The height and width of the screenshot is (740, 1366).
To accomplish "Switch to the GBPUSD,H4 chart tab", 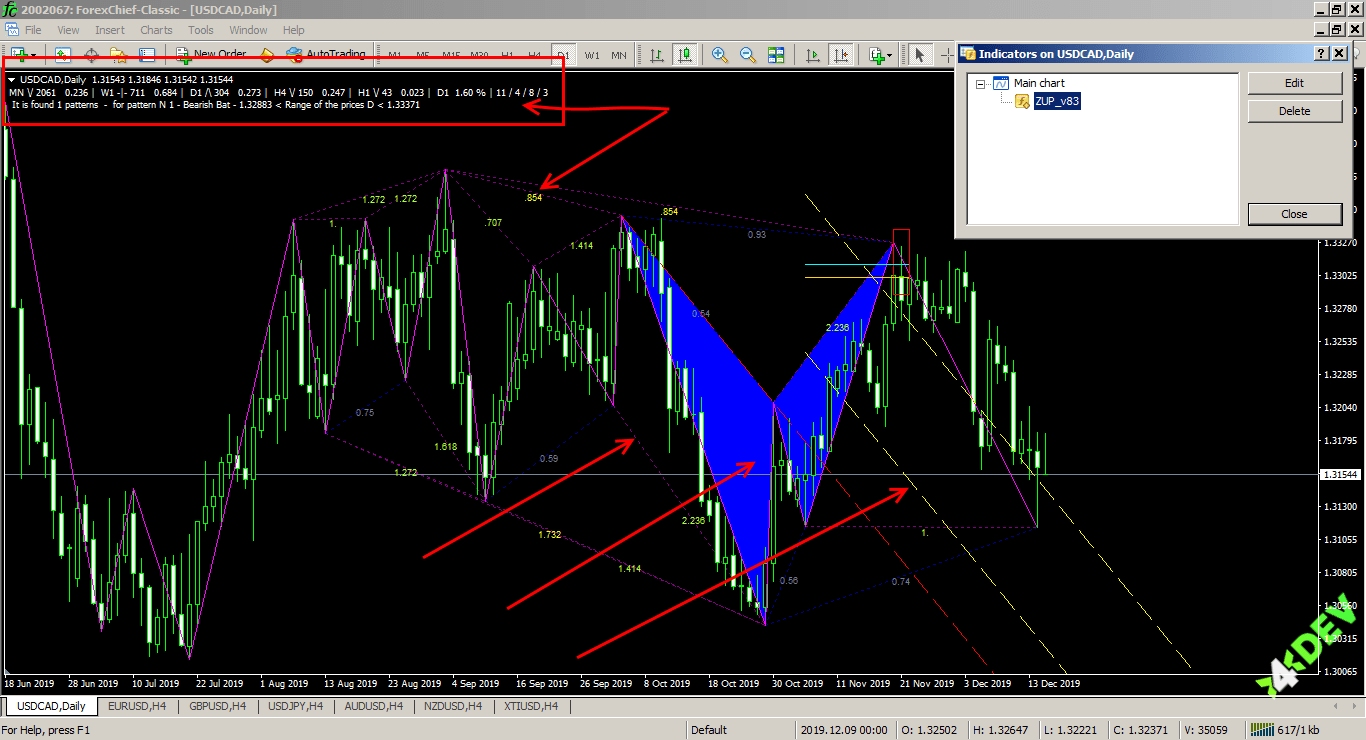I will pyautogui.click(x=218, y=706).
